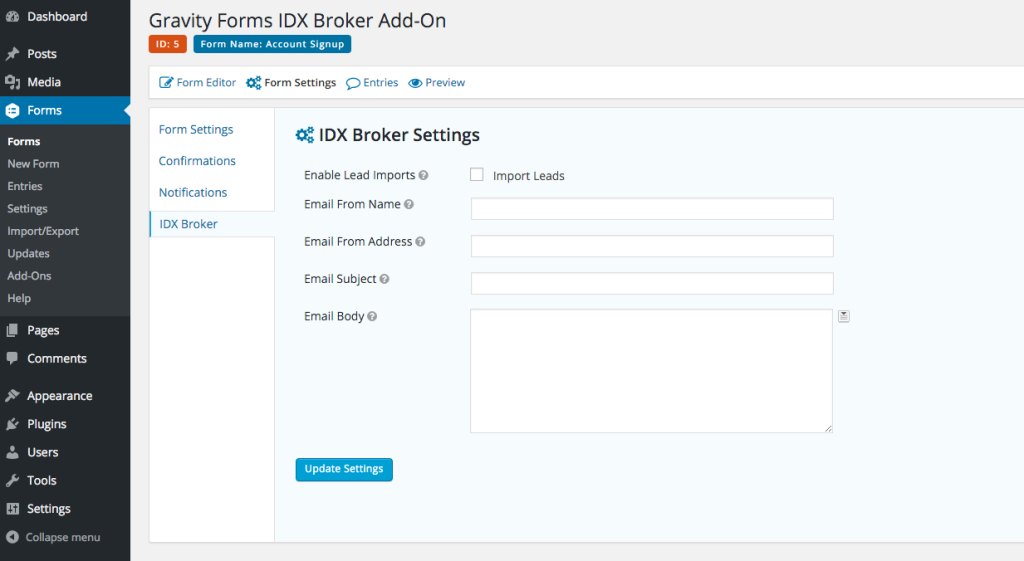The width and height of the screenshot is (1024, 561).
Task: Click help icon beside Email Subject
Action: click(385, 279)
